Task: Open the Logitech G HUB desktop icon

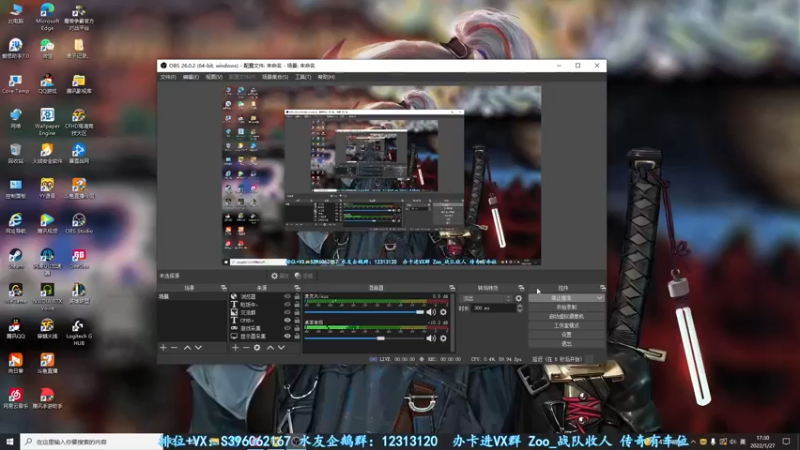Action: pyautogui.click(x=79, y=333)
